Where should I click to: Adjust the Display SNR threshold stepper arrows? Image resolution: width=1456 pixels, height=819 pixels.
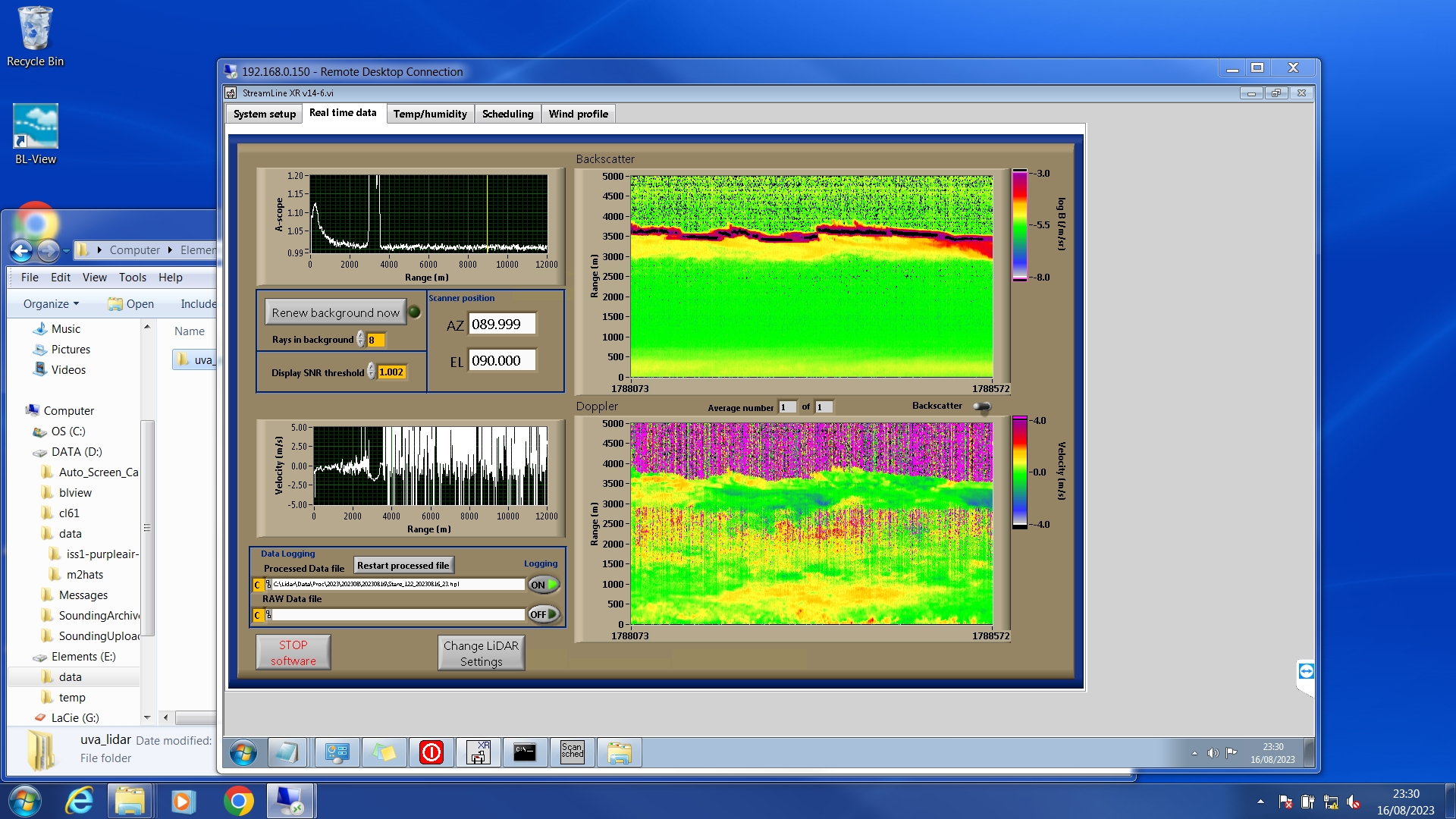[371, 372]
